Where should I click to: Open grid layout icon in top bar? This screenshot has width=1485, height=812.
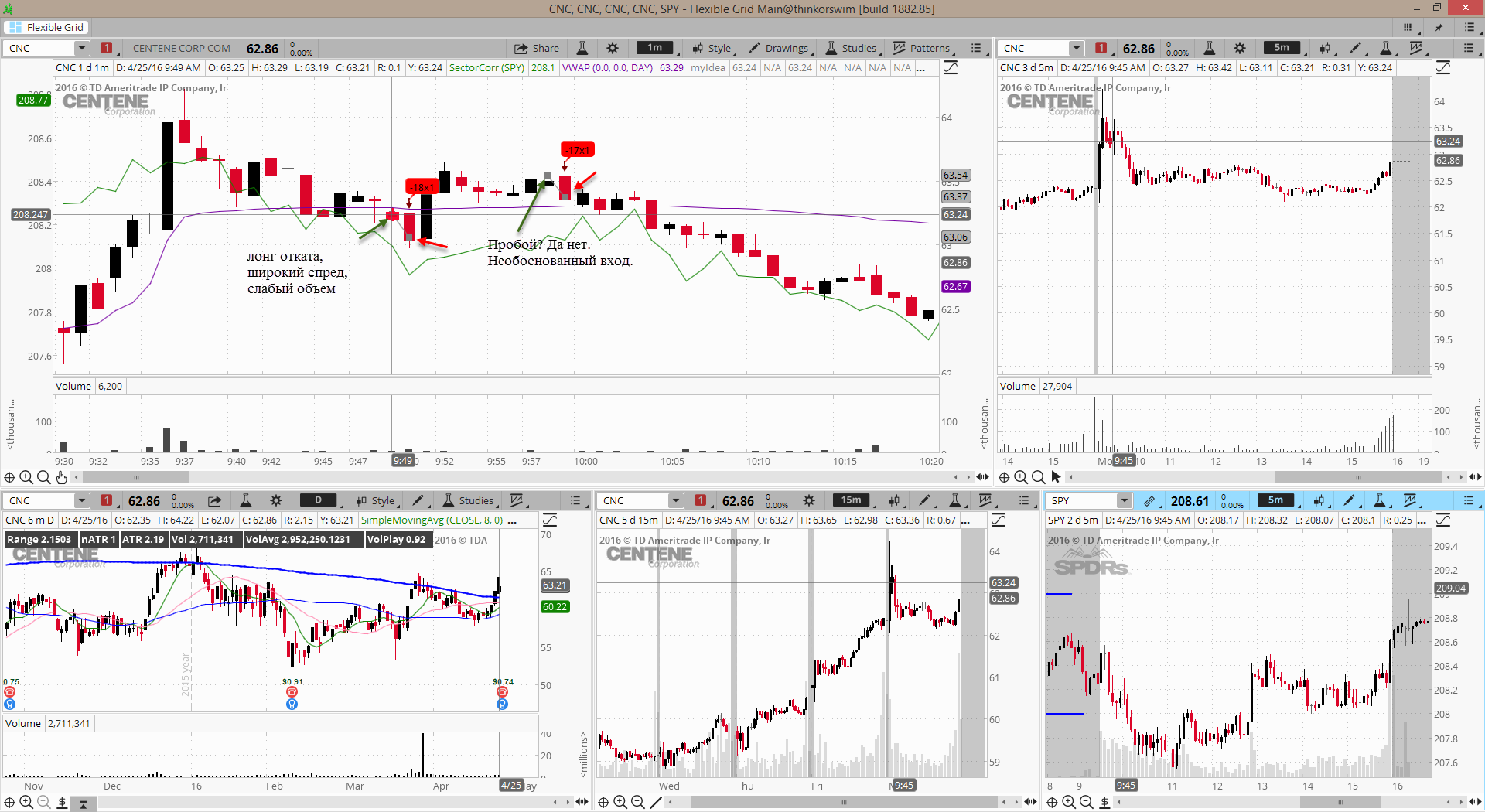tap(1408, 27)
